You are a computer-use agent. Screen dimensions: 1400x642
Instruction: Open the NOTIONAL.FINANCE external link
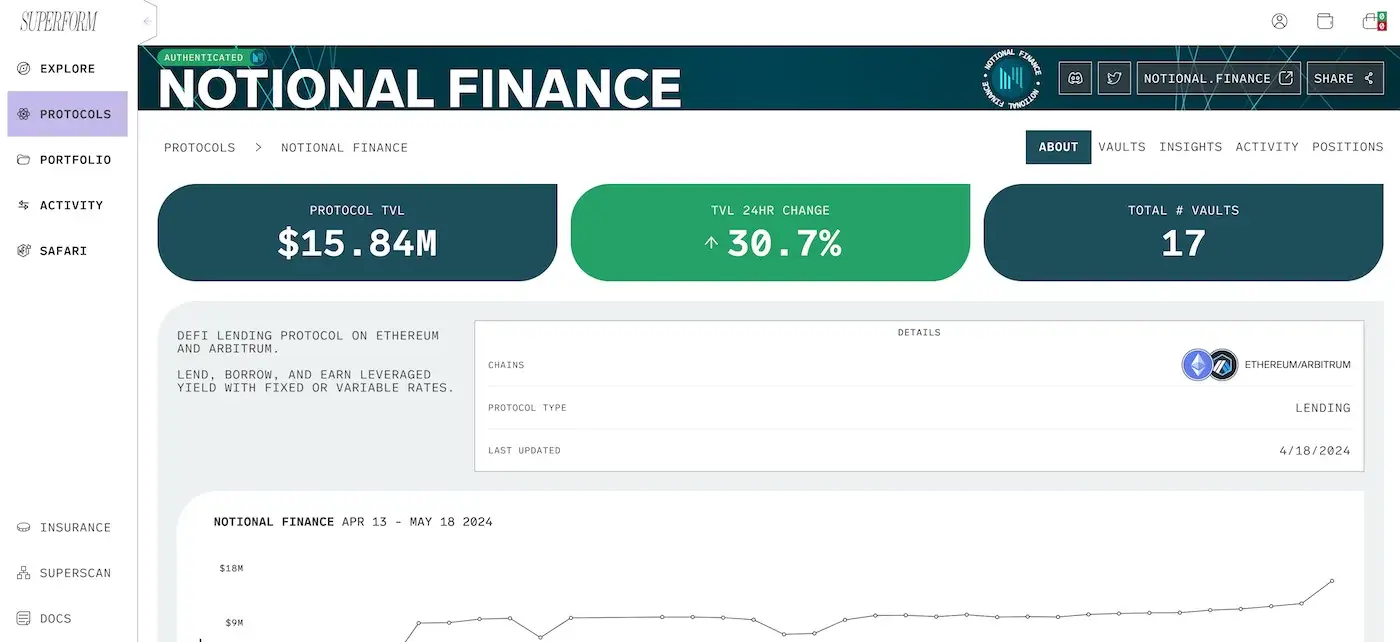click(x=1218, y=78)
